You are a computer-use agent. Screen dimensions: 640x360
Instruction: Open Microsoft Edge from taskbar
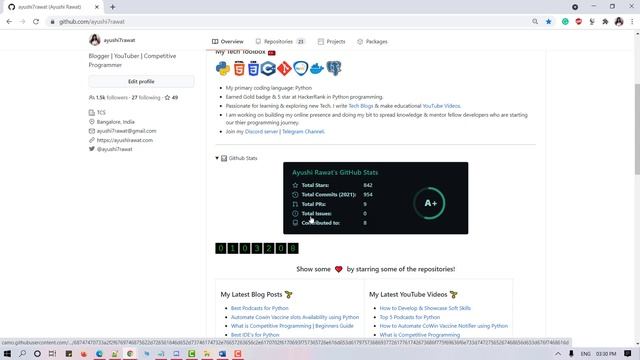[99, 354]
